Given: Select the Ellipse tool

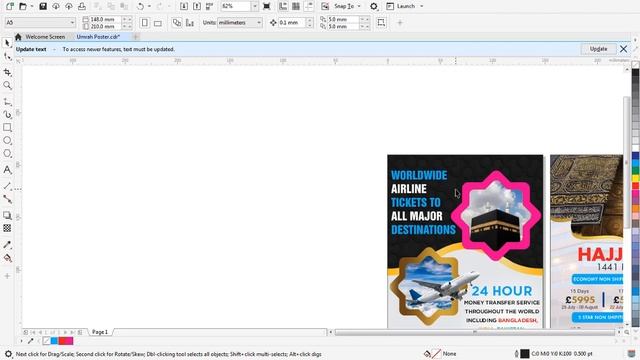Looking at the screenshot, I should [7, 140].
